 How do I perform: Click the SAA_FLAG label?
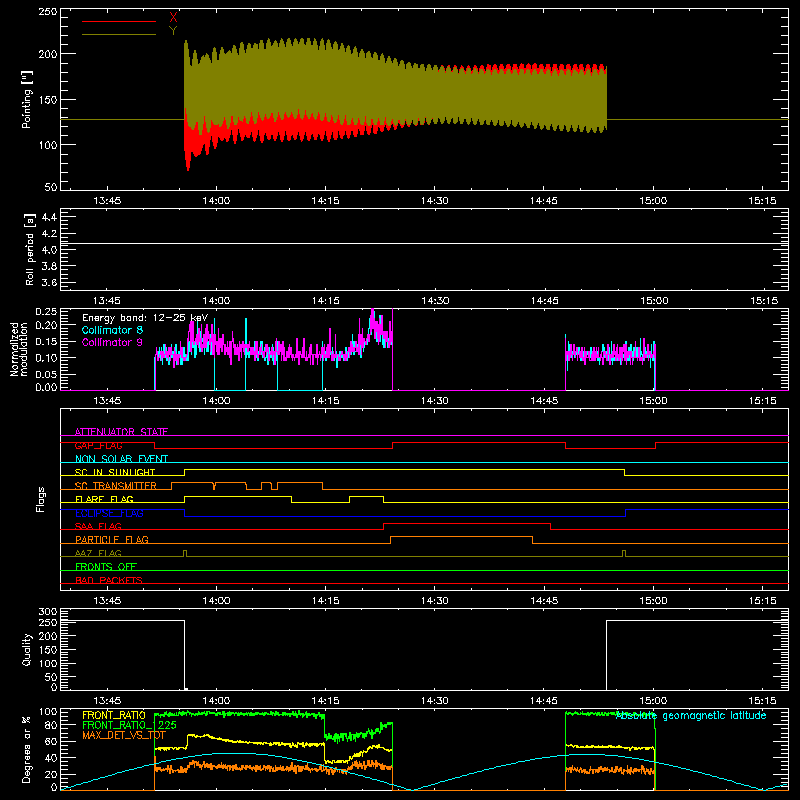pyautogui.click(x=98, y=526)
